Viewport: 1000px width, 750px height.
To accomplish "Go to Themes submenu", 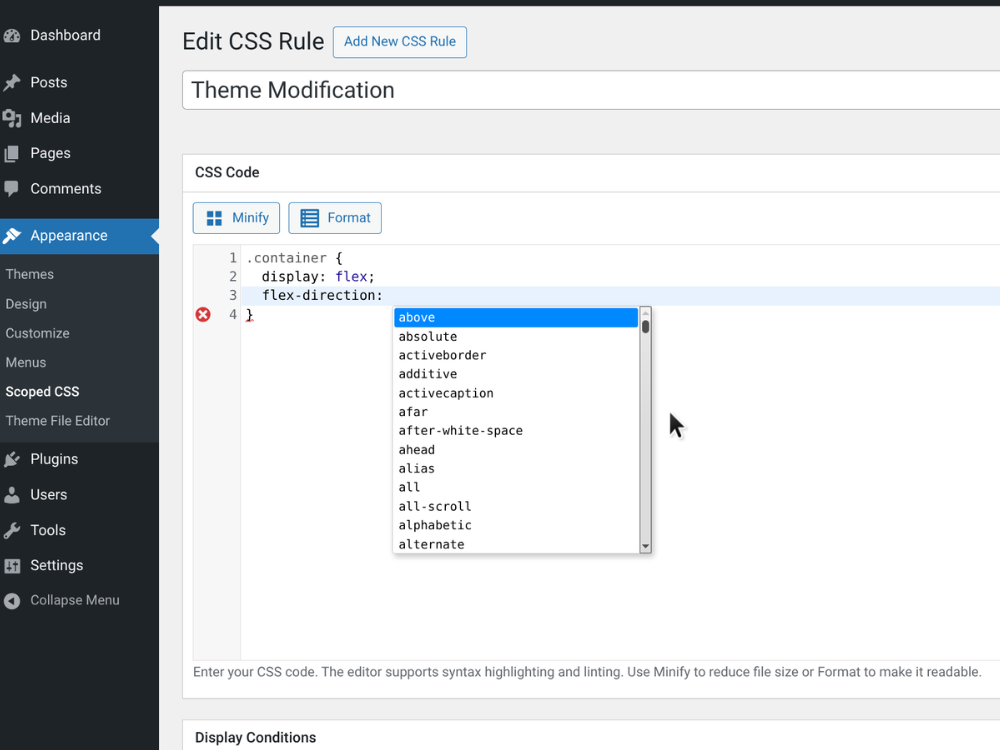I will click(x=29, y=274).
